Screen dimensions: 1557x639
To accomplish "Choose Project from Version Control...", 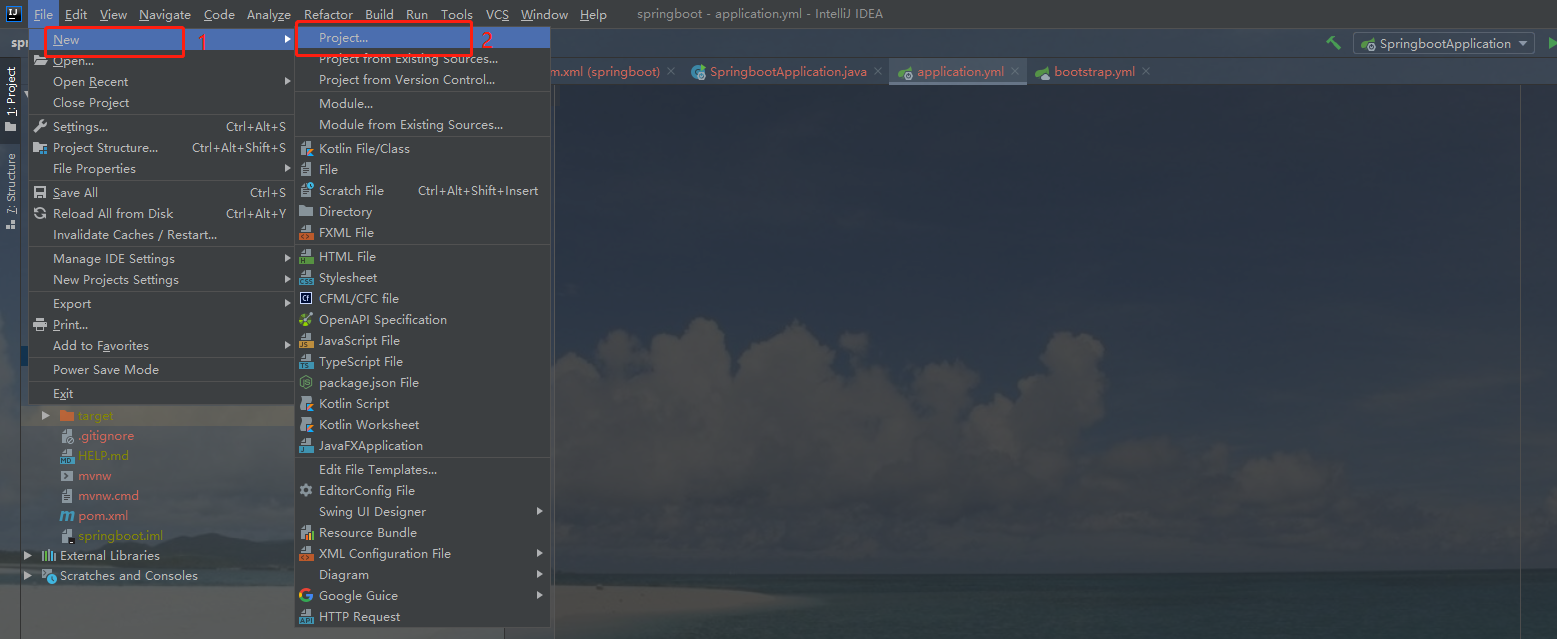I will [x=422, y=80].
